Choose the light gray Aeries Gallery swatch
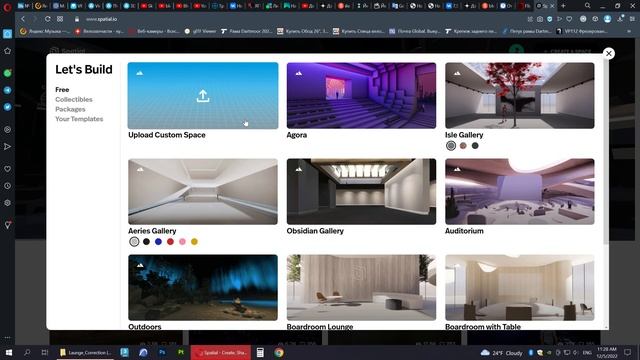Image resolution: width=640 pixels, height=360 pixels. [x=134, y=242]
